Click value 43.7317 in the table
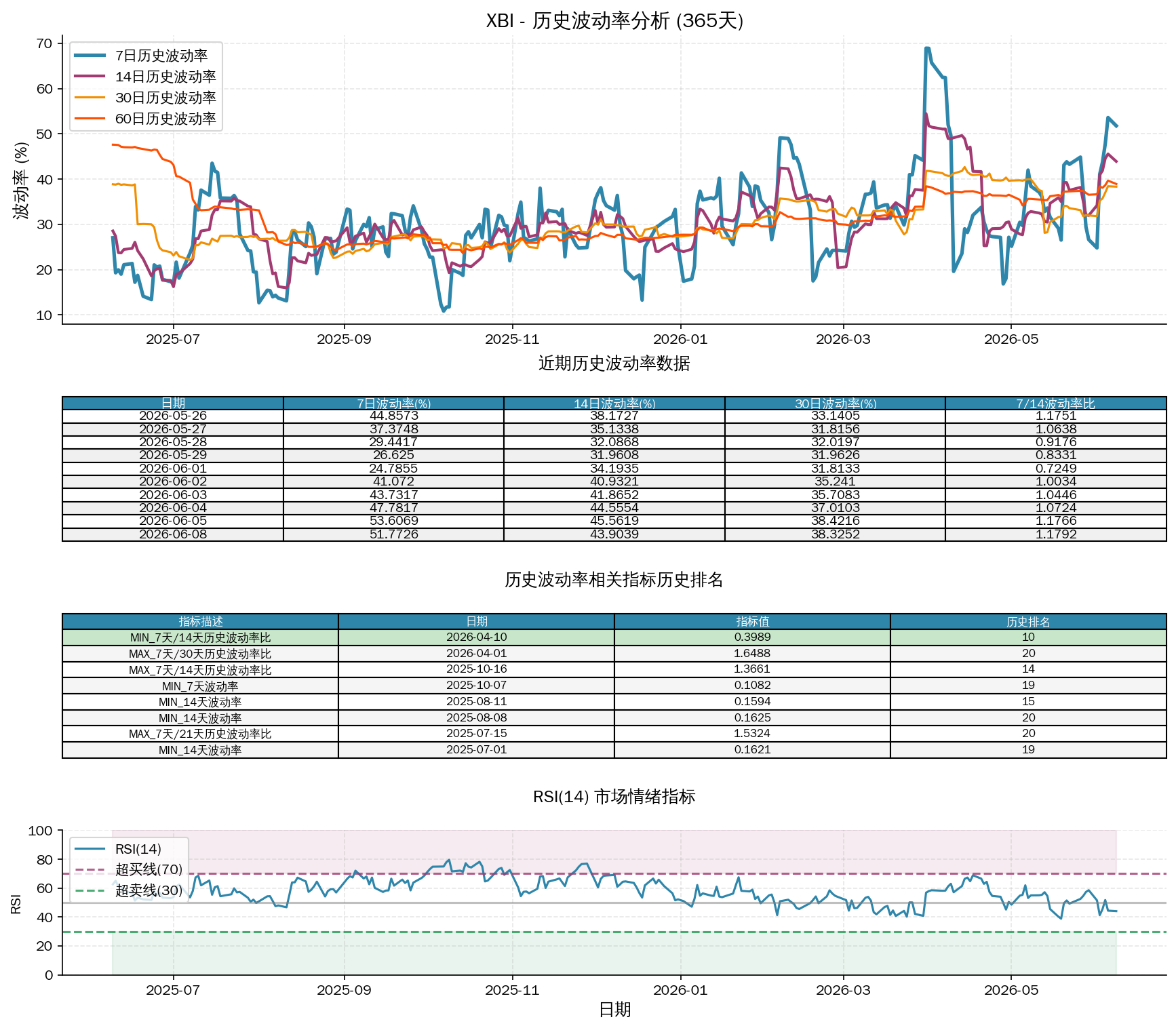This screenshot has height=1028, width=1176. click(x=393, y=495)
